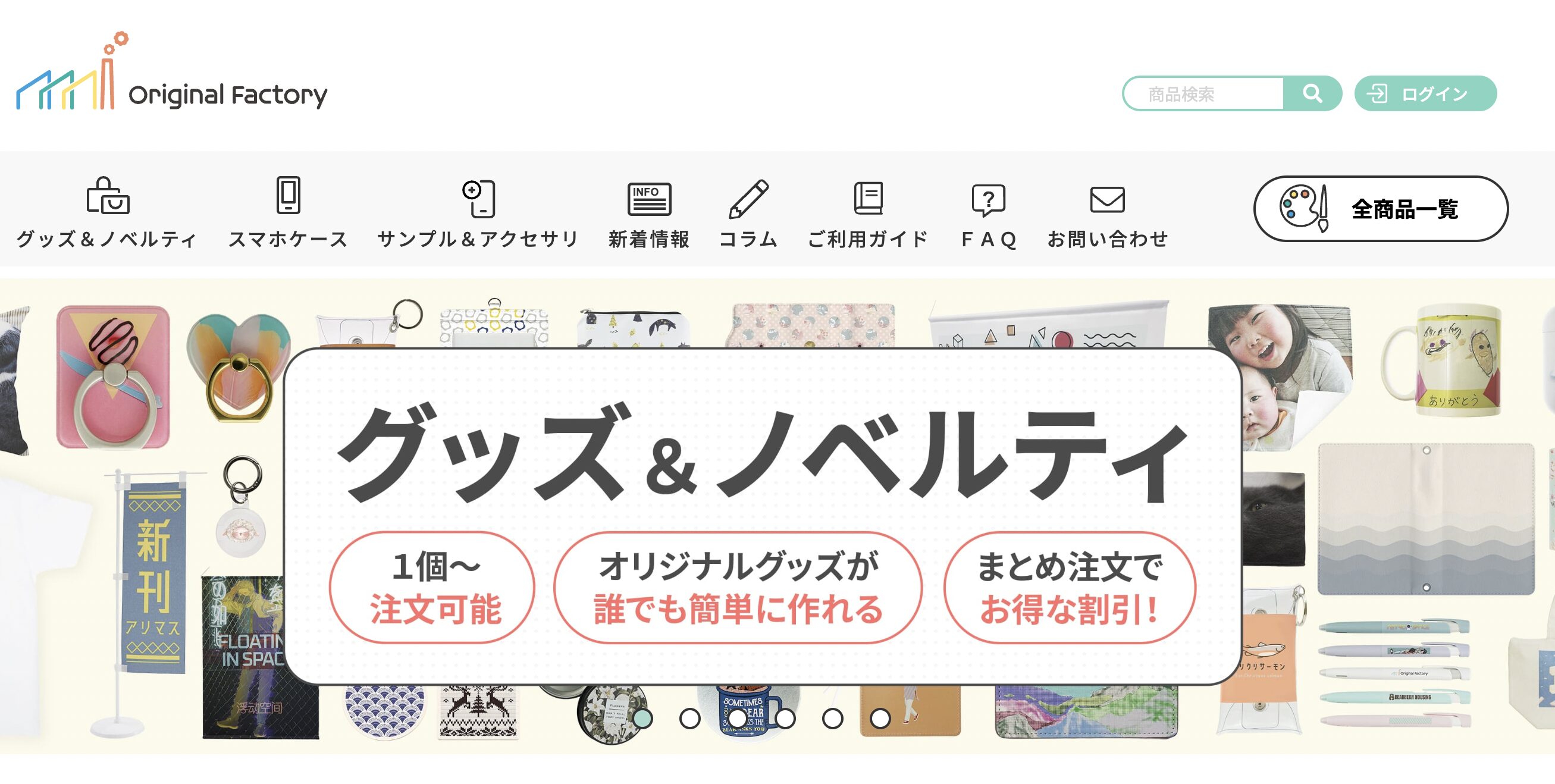
Task: Click the pencil icon for コラム
Action: point(748,199)
